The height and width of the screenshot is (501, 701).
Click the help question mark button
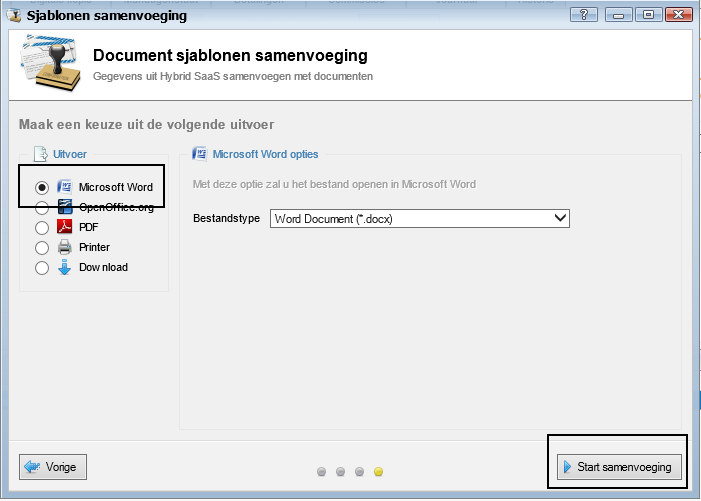pos(583,15)
